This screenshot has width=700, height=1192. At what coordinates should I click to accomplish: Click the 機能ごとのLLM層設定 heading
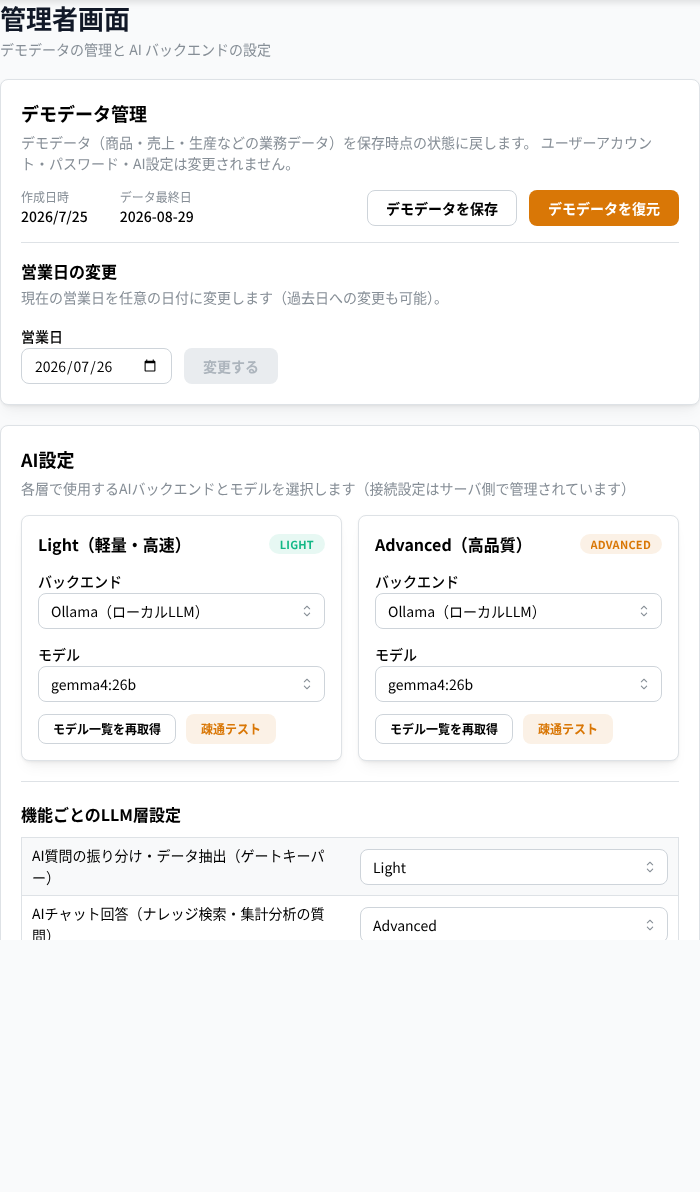coord(101,815)
